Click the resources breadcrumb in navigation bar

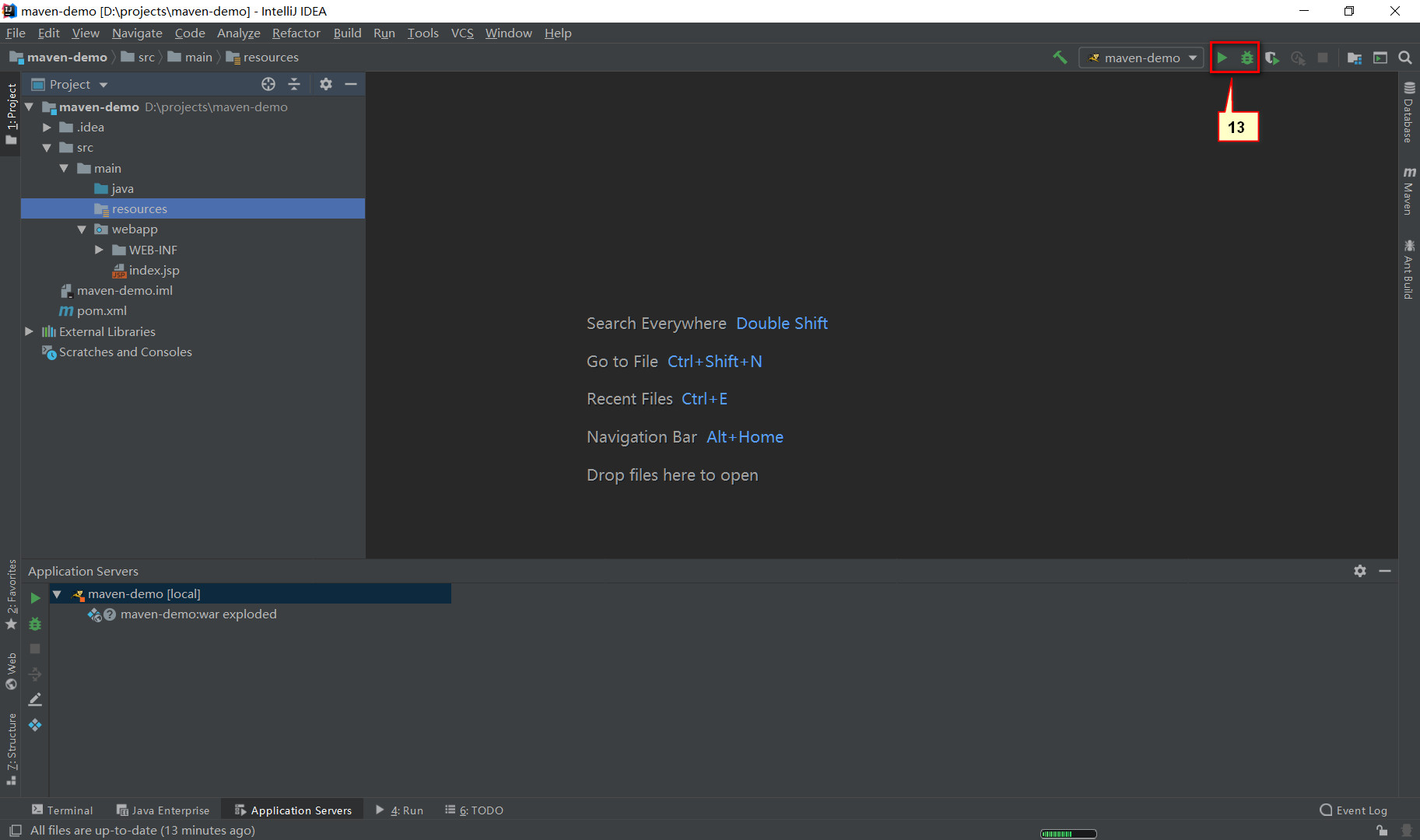pos(262,58)
